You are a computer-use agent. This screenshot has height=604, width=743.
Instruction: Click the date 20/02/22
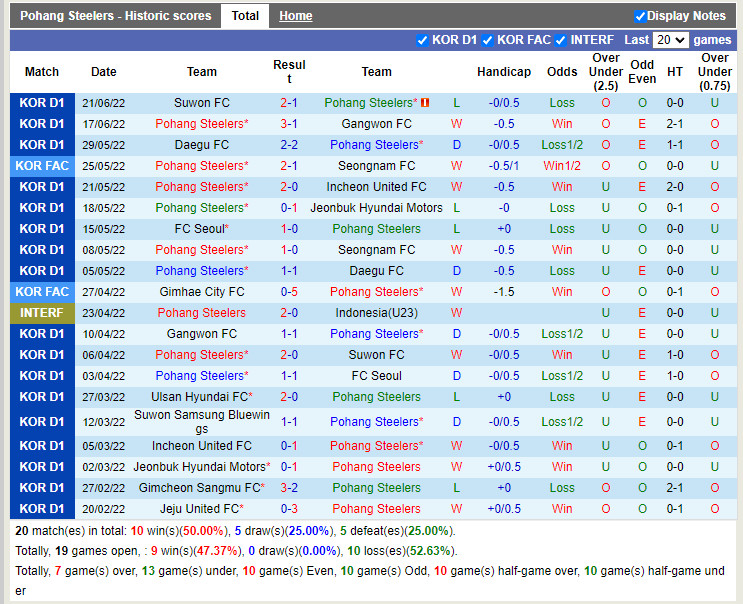click(104, 509)
